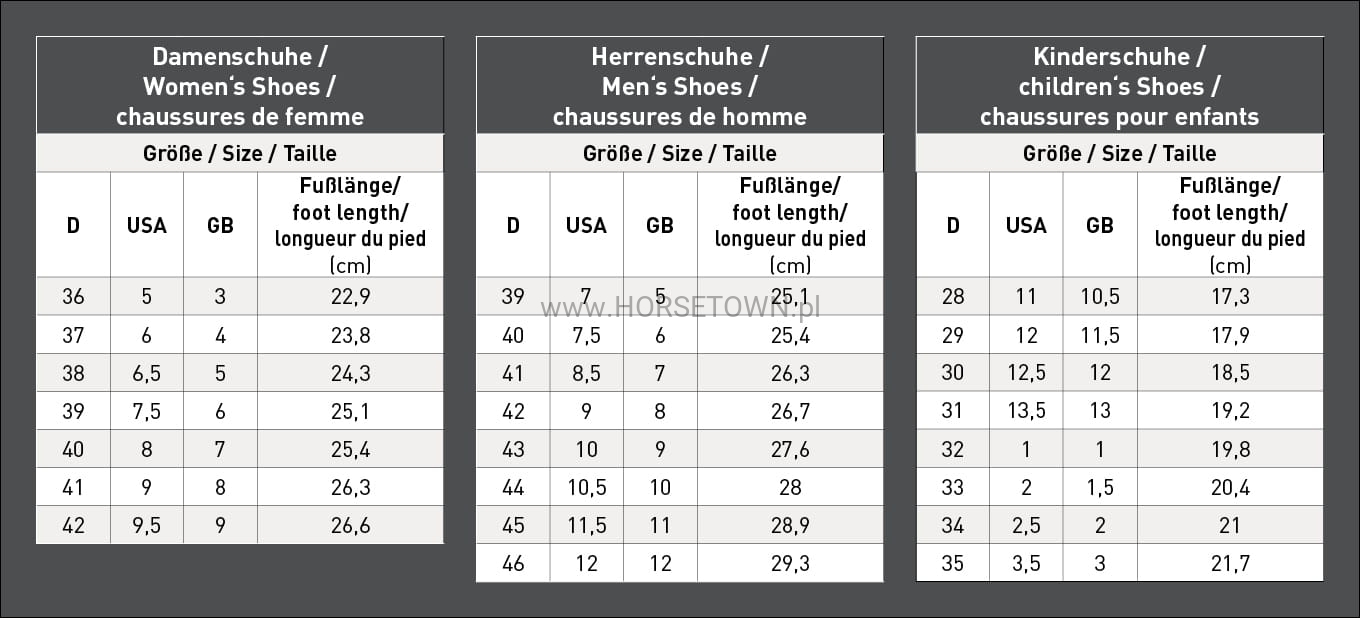Click the 27,6 foot length in men's table
Screen dimensions: 1360x618
tap(790, 449)
